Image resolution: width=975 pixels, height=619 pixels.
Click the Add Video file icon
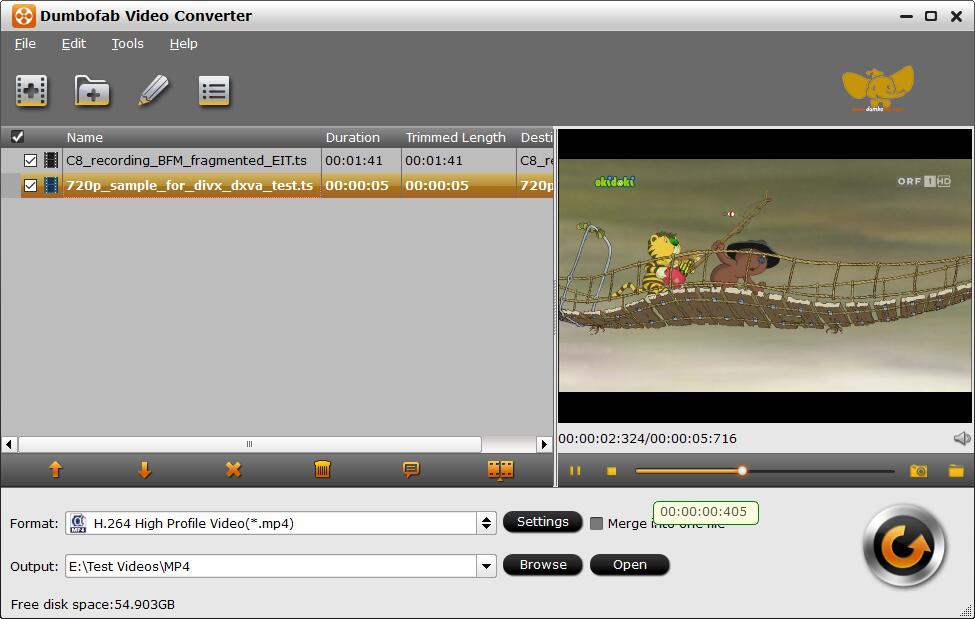coord(32,91)
